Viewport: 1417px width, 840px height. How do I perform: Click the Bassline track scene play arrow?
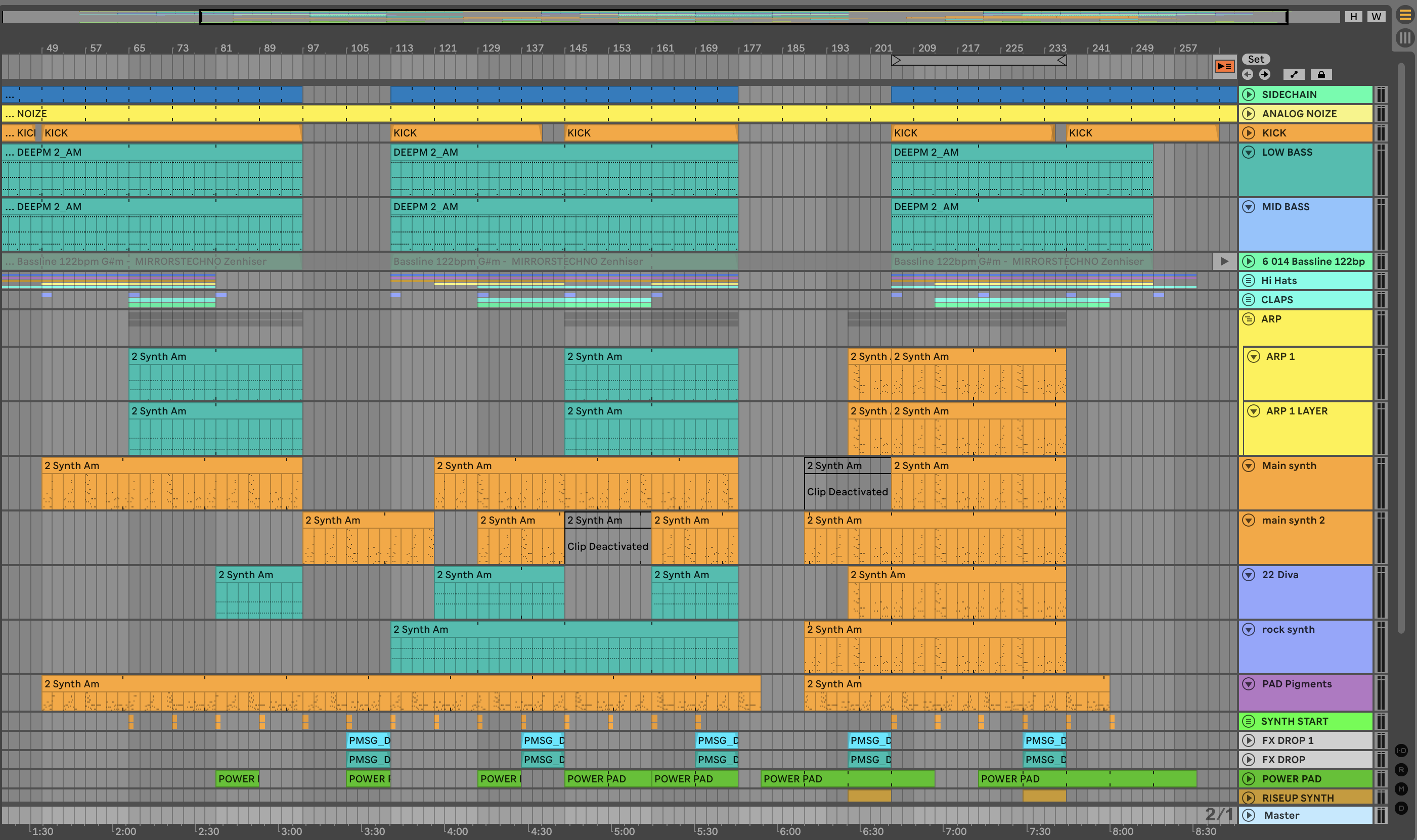coord(1224,261)
